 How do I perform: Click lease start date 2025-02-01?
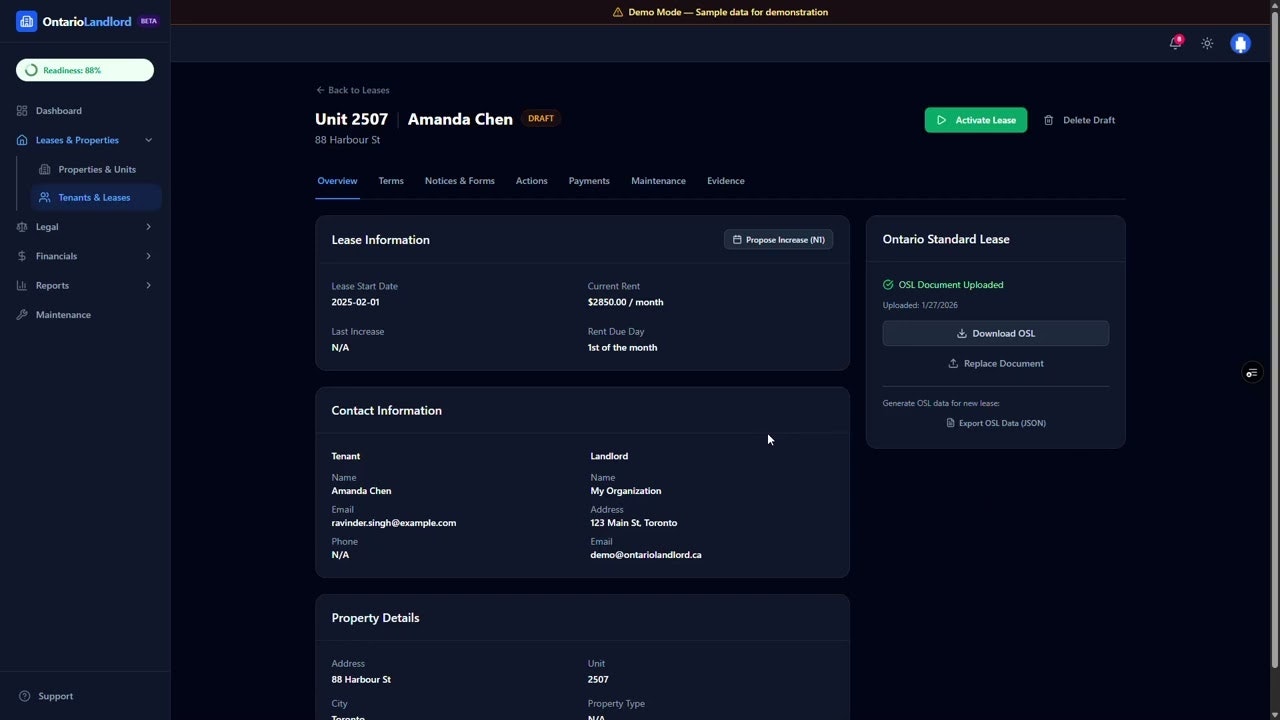pos(355,302)
